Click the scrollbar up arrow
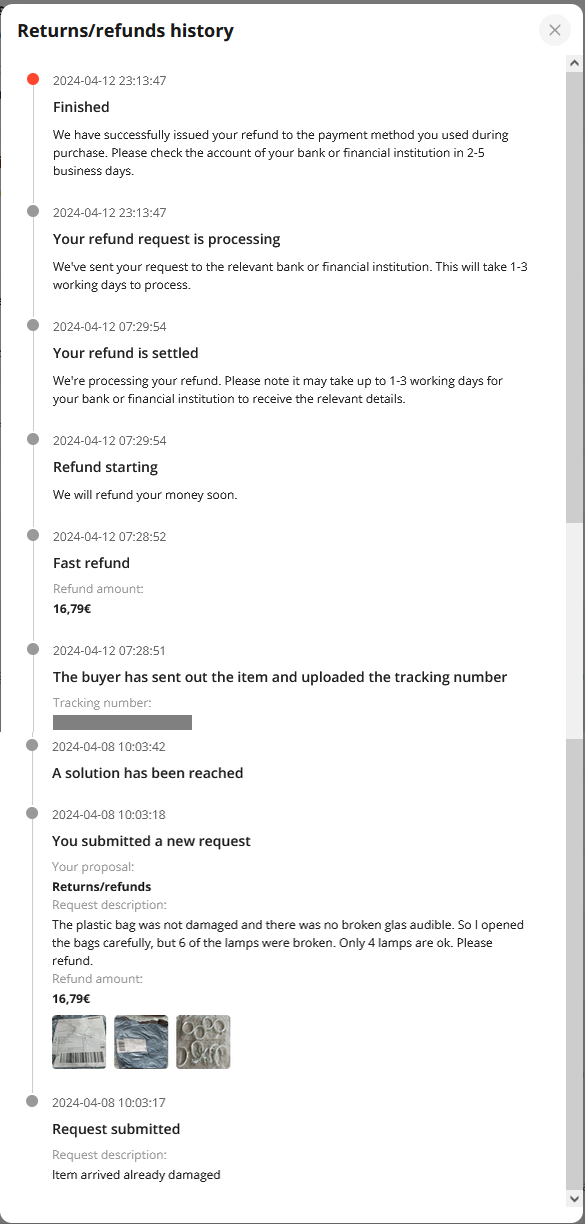 pyautogui.click(x=574, y=63)
